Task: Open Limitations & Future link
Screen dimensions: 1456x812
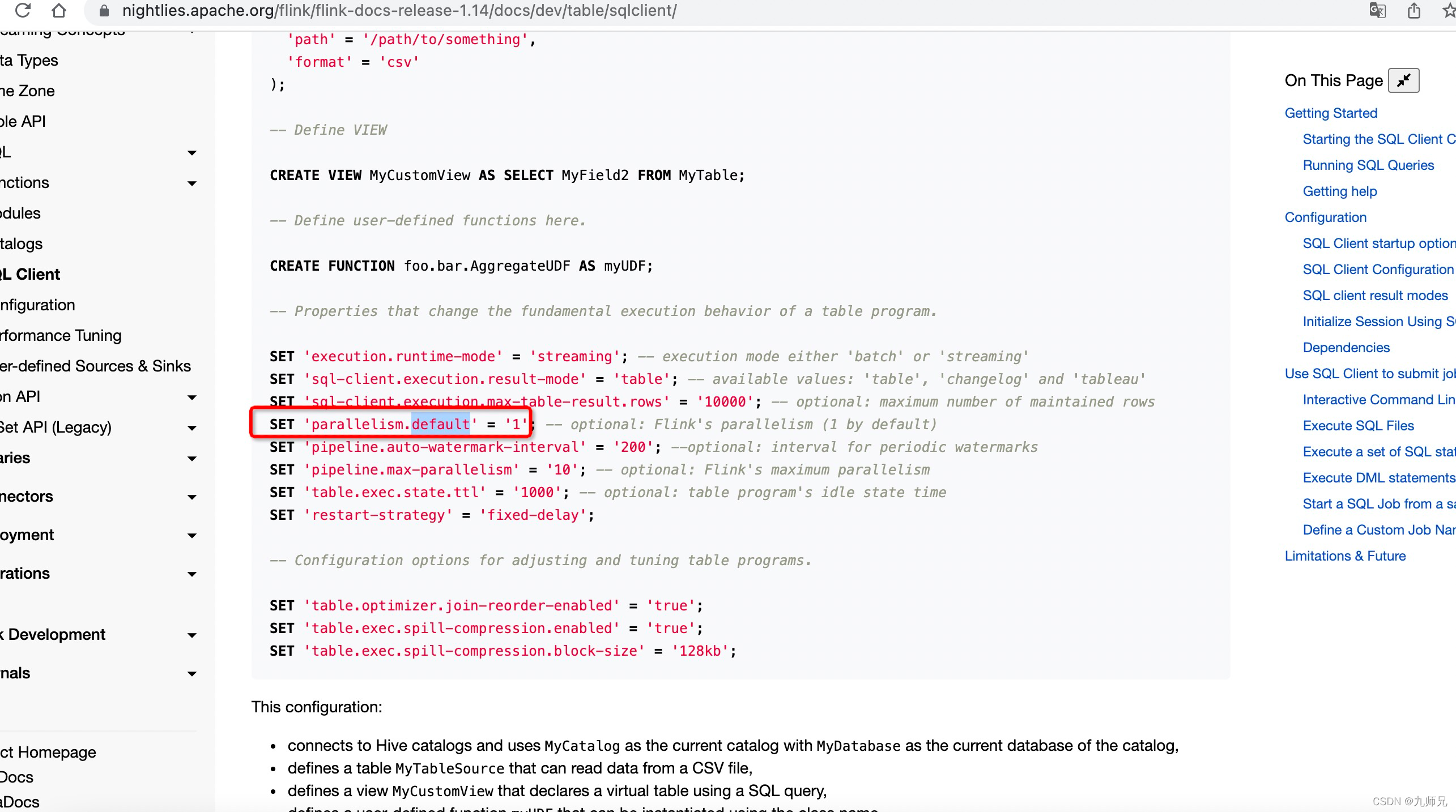Action: point(1345,555)
